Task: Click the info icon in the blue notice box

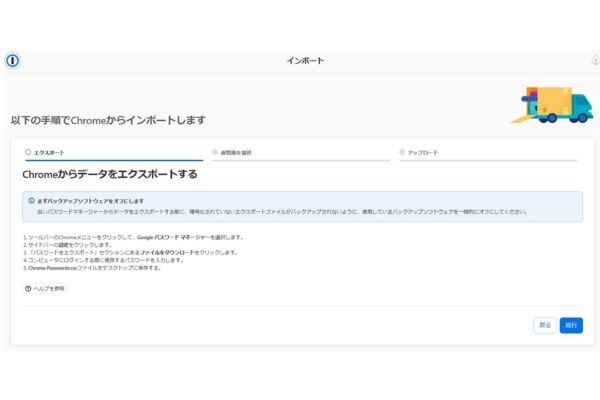Action: 31,201
